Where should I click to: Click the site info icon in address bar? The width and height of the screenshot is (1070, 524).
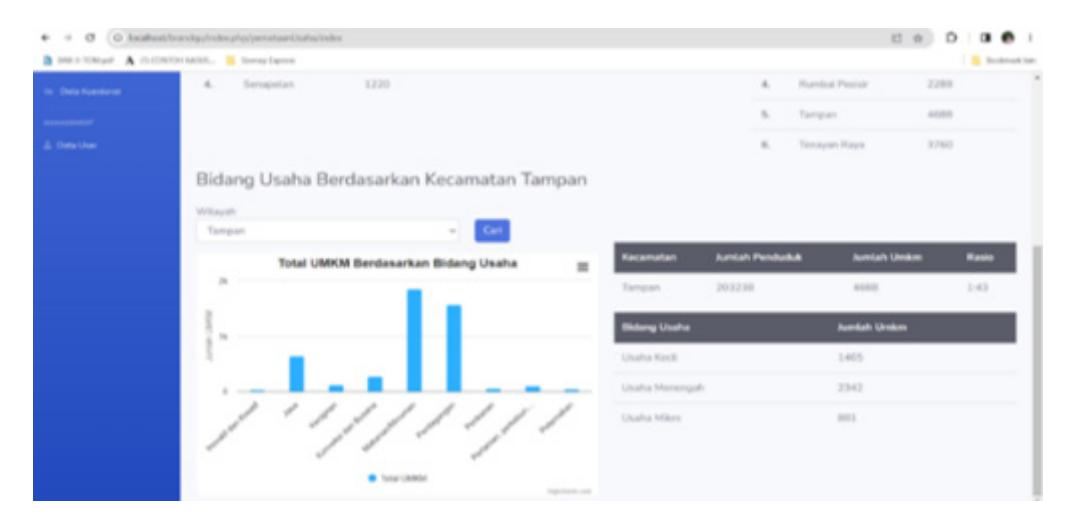tap(118, 38)
